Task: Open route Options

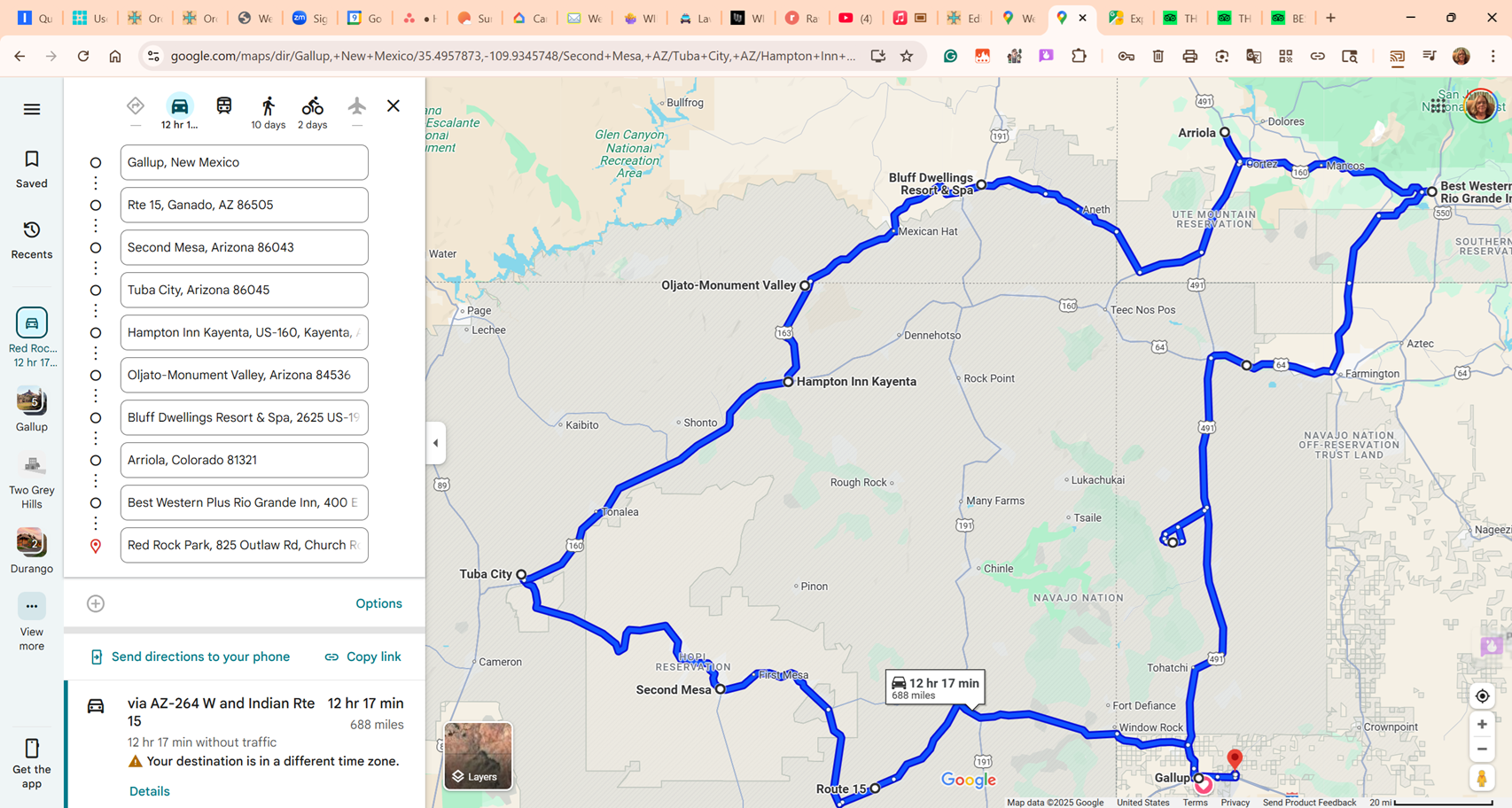Action: click(x=378, y=603)
